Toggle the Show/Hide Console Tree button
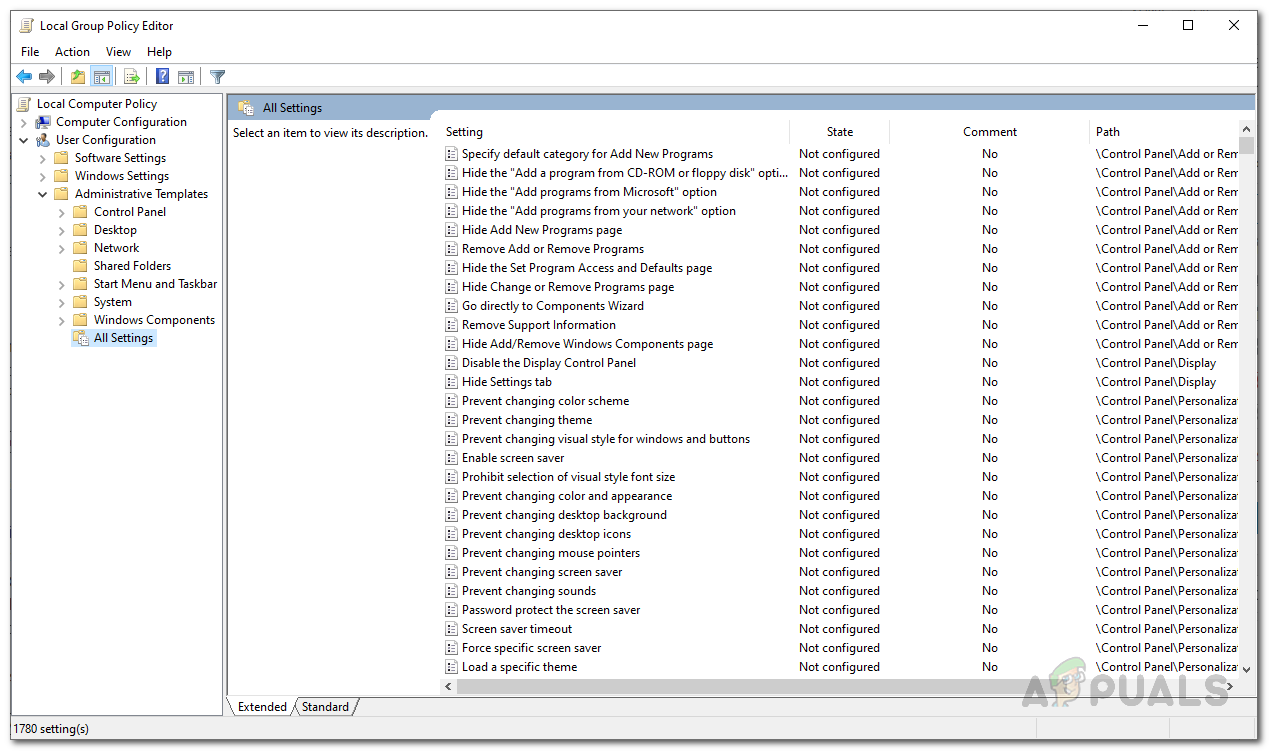 101,77
